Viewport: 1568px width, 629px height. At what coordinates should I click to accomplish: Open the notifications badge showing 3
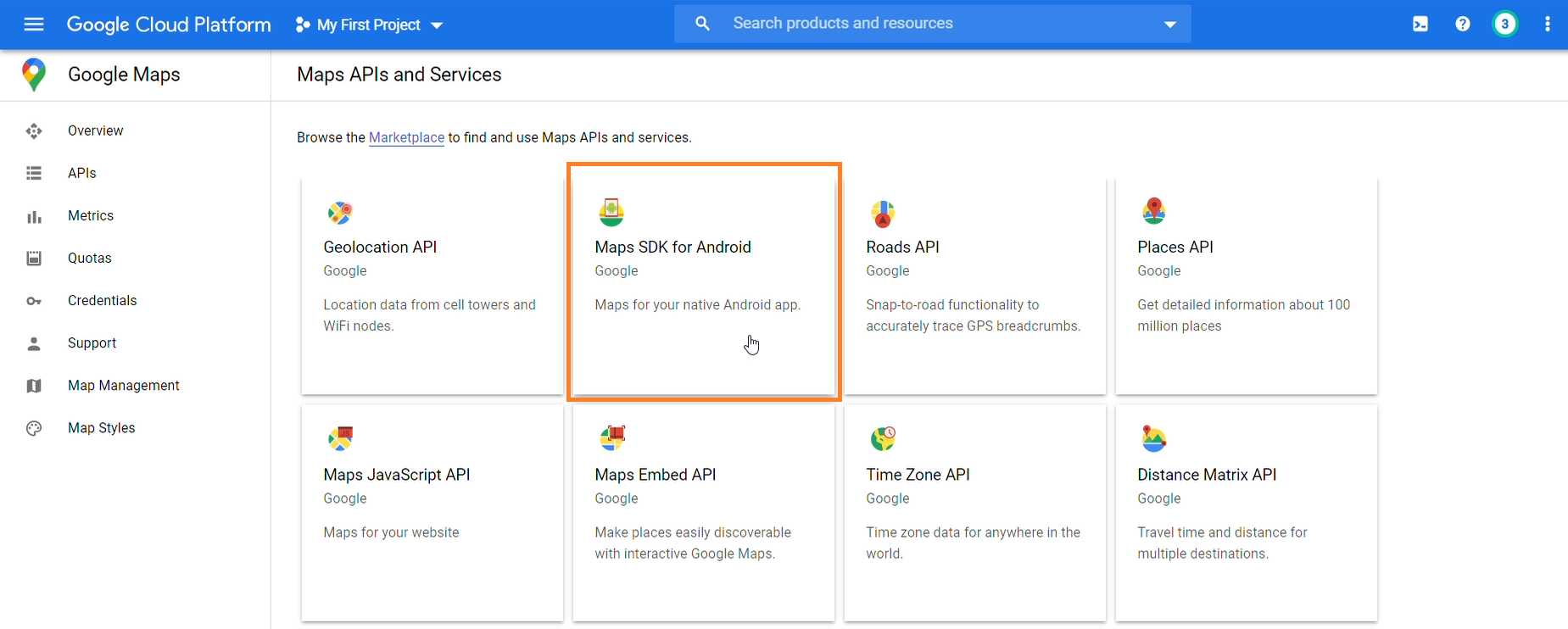(1505, 25)
